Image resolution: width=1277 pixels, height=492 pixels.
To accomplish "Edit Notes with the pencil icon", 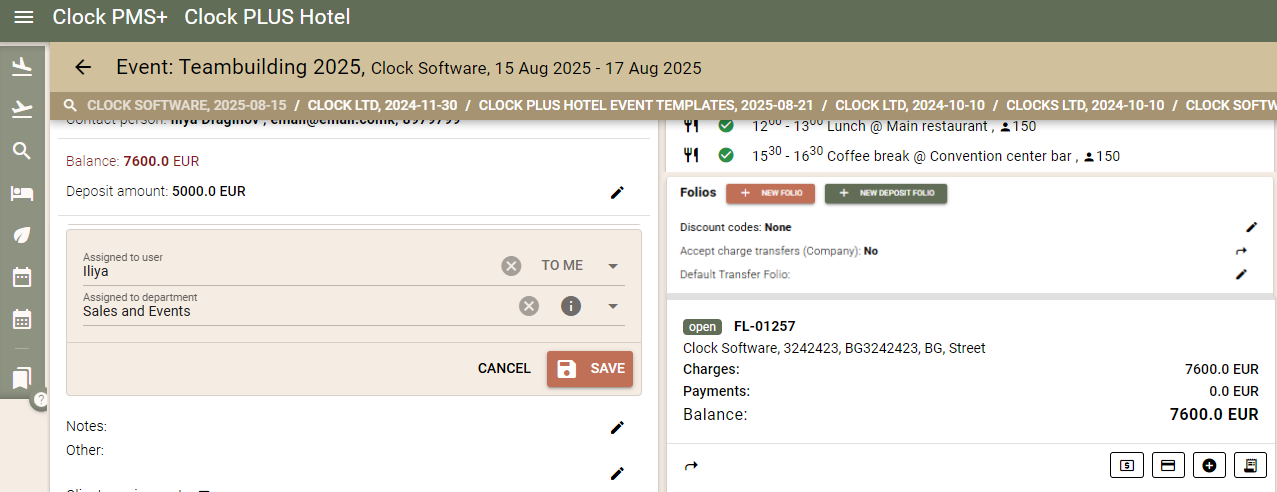I will click(x=617, y=428).
